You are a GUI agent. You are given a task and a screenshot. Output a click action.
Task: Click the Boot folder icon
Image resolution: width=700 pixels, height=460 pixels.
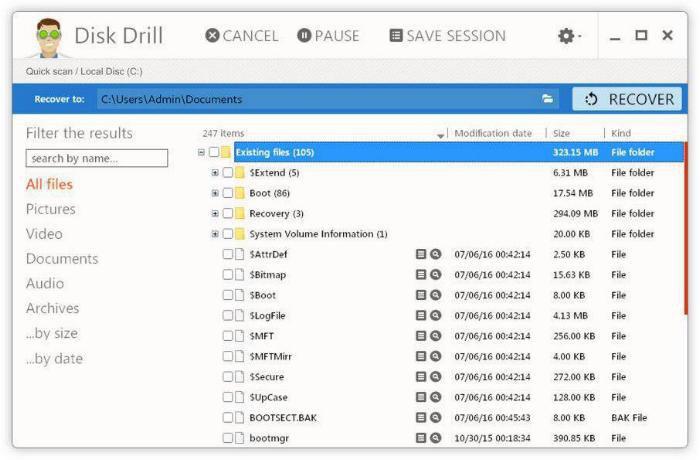(x=240, y=193)
